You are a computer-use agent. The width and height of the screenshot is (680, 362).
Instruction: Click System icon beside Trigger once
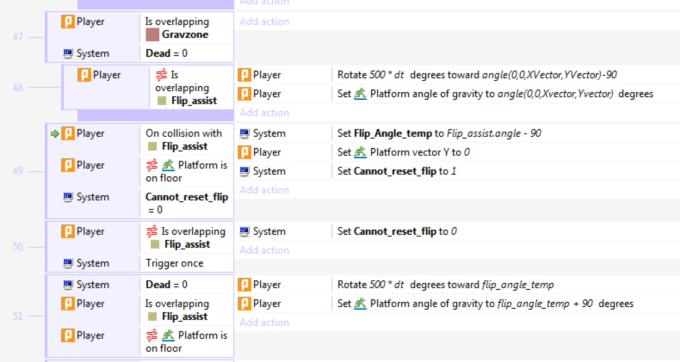(68, 263)
